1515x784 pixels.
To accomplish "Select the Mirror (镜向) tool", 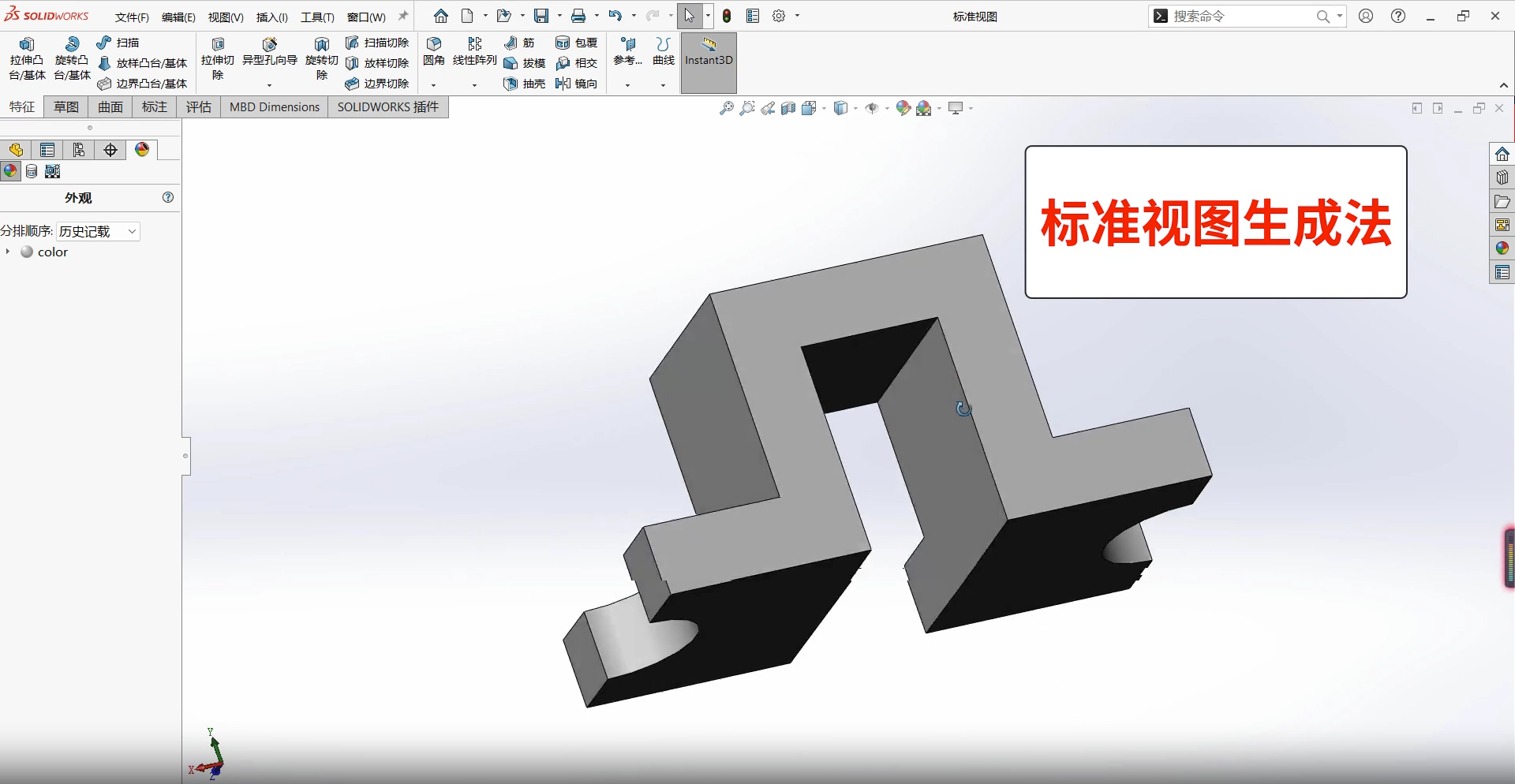I will (576, 84).
